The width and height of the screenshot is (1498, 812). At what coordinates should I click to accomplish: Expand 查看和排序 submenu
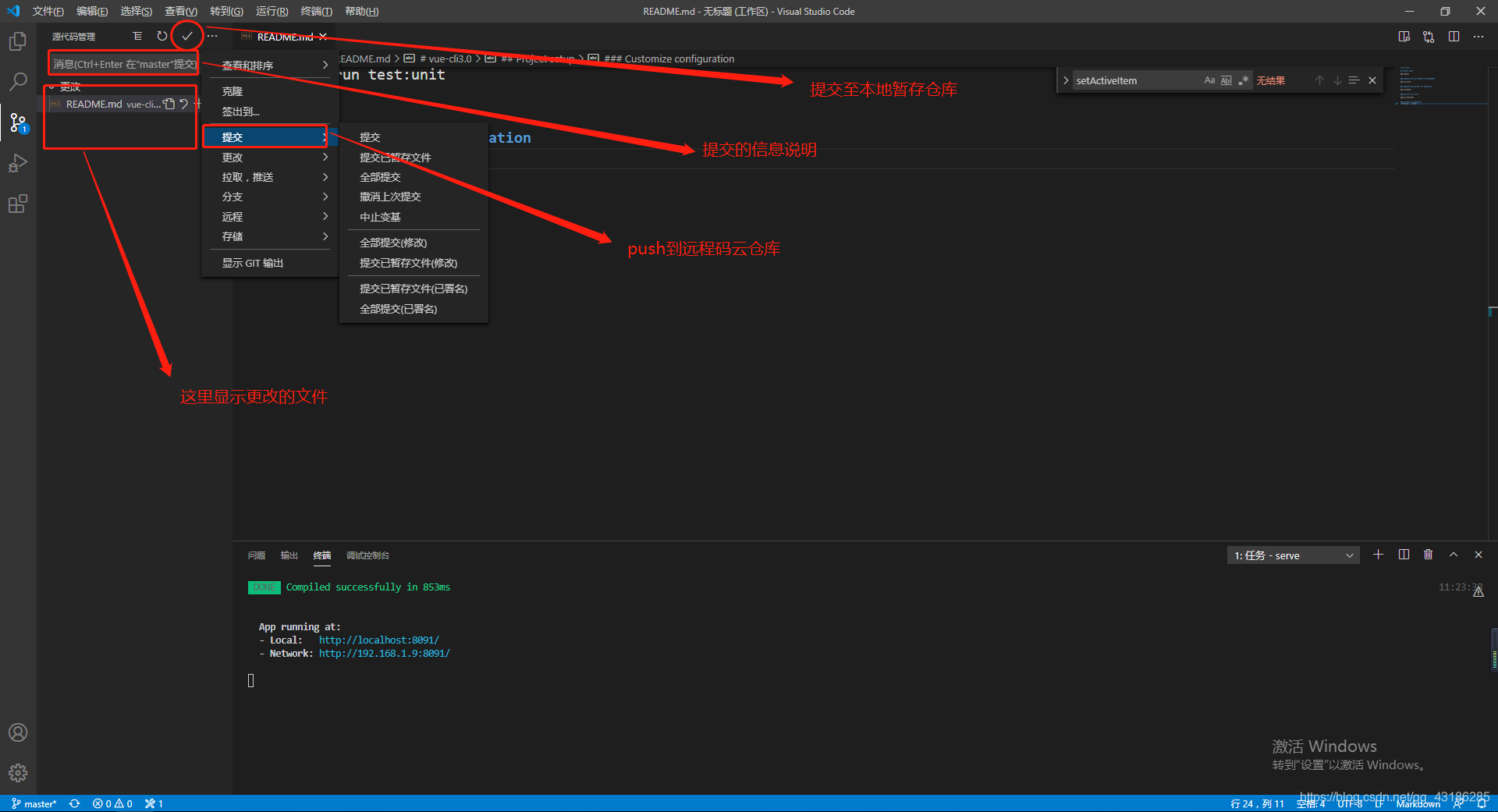pyautogui.click(x=270, y=66)
